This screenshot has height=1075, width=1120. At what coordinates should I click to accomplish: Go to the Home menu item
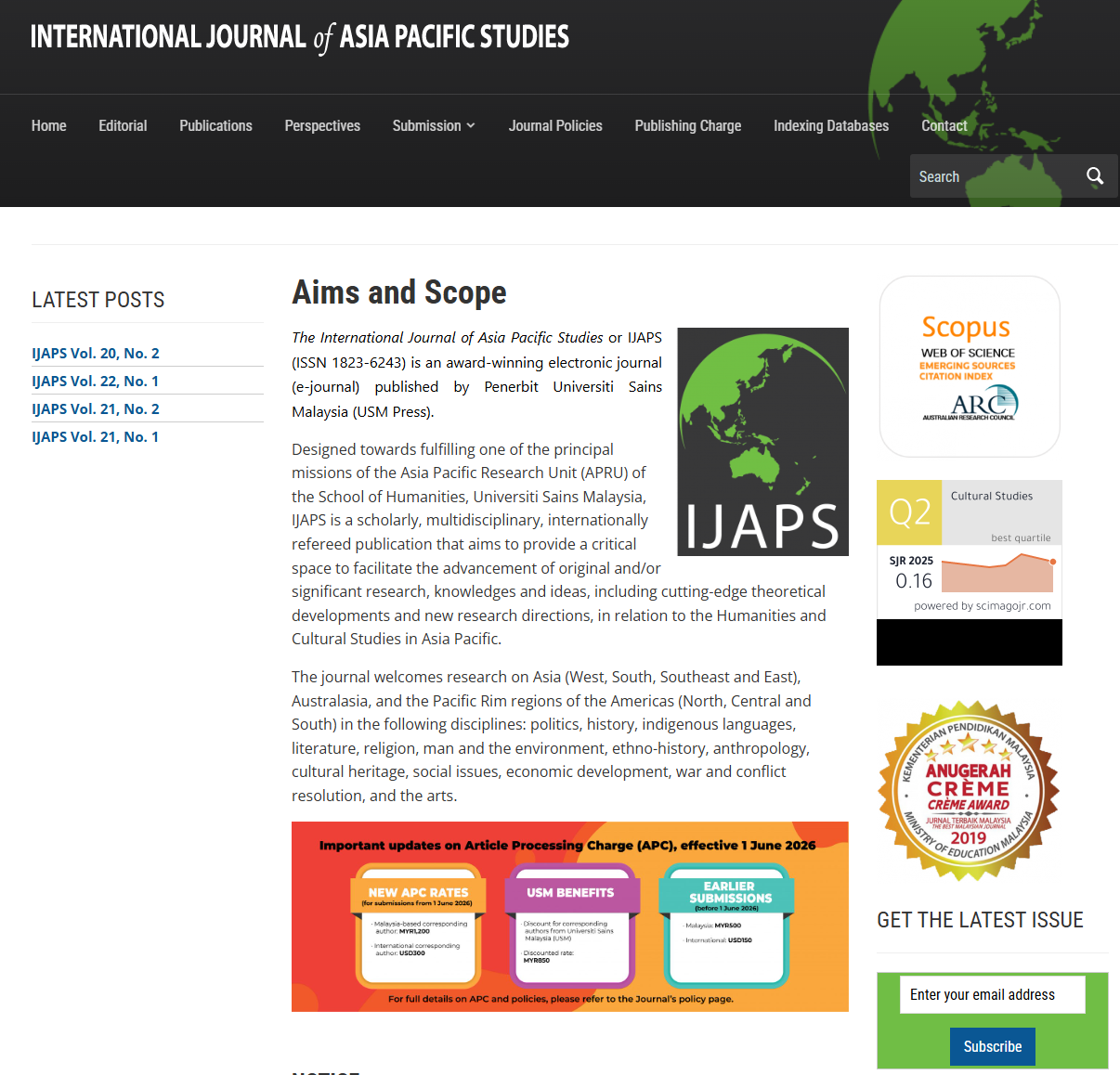(x=49, y=125)
